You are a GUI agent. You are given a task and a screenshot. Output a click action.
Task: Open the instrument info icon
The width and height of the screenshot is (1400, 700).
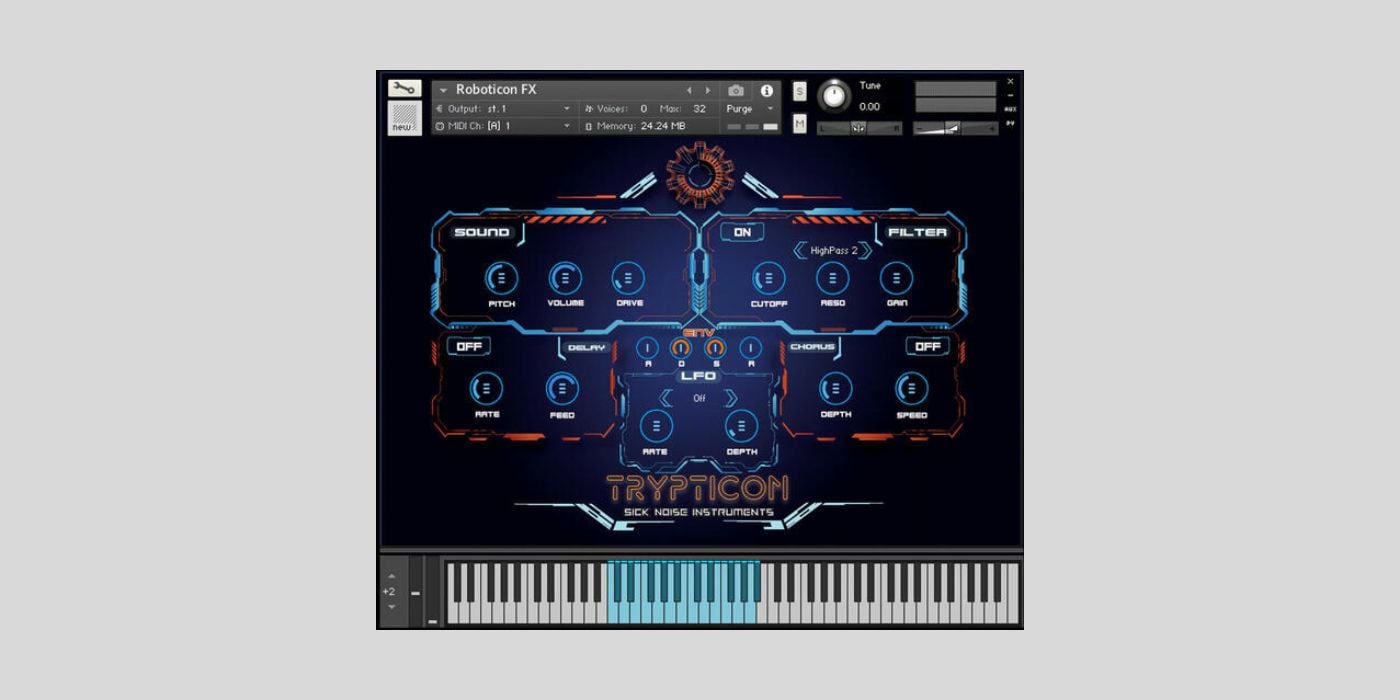click(767, 90)
